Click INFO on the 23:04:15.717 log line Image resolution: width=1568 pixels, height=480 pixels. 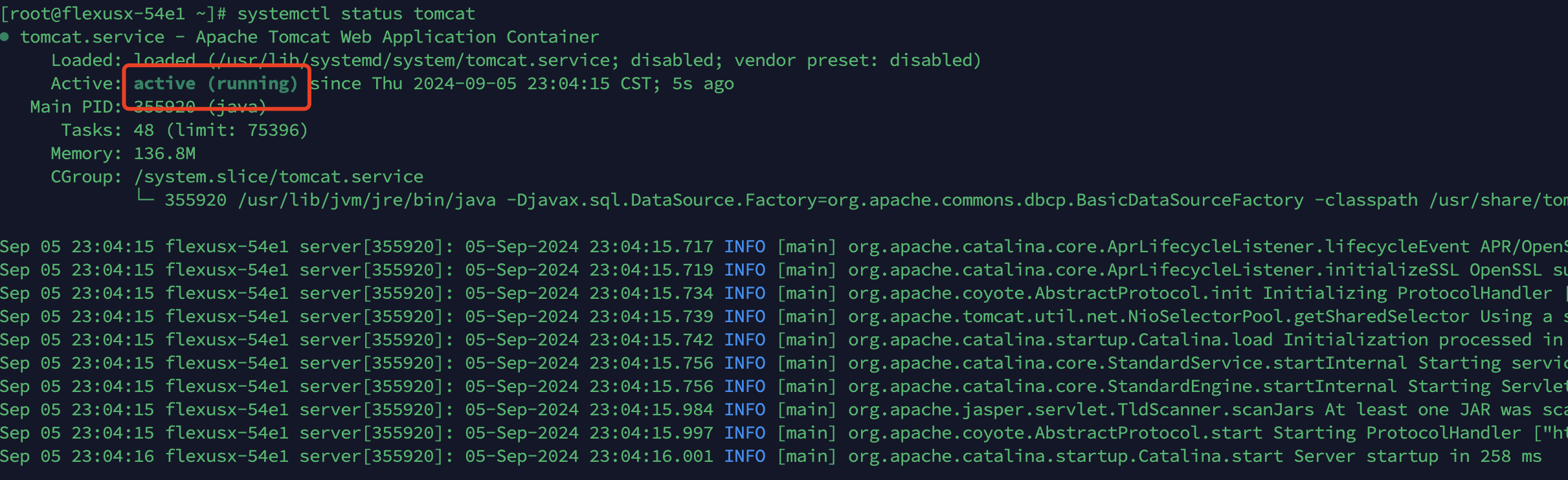pyautogui.click(x=745, y=246)
